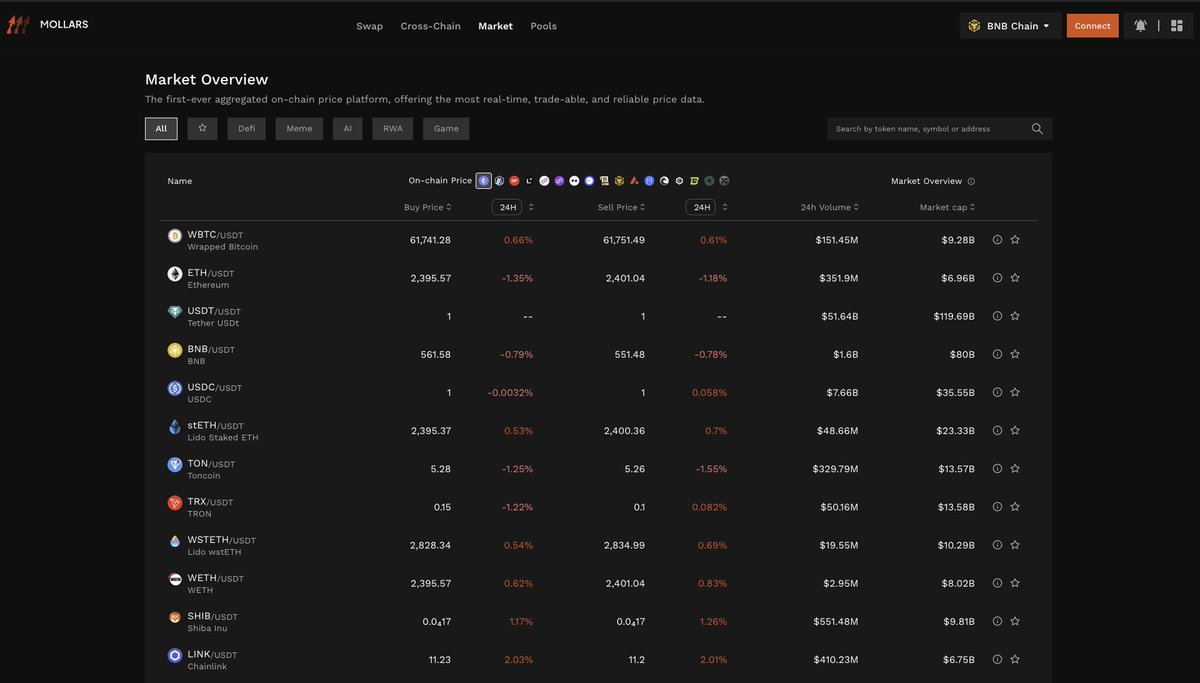Screen dimensions: 1200x683
Task: Click the Connect wallet button
Action: point(1092,26)
